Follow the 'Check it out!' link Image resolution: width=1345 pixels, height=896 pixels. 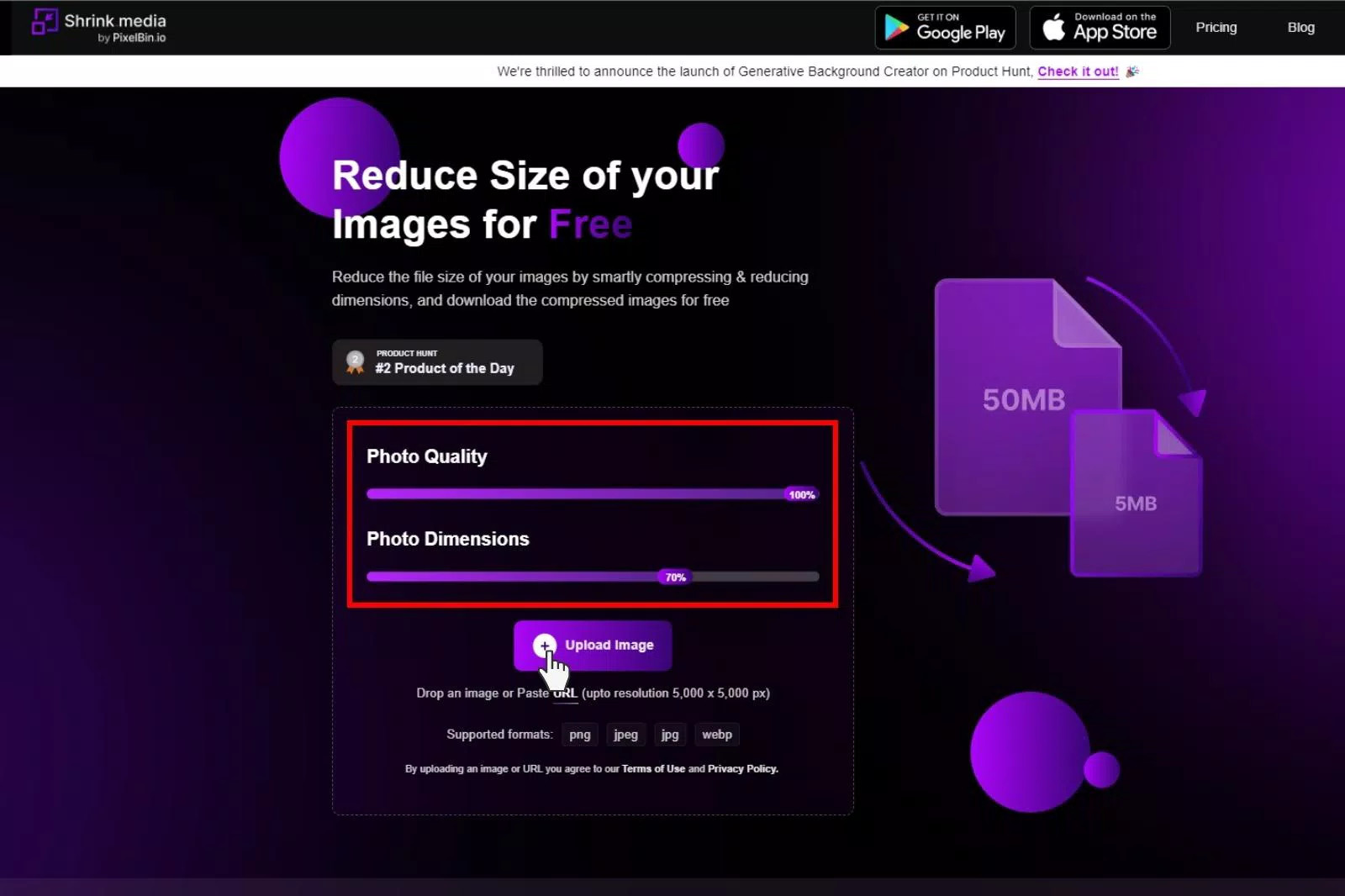pyautogui.click(x=1078, y=71)
